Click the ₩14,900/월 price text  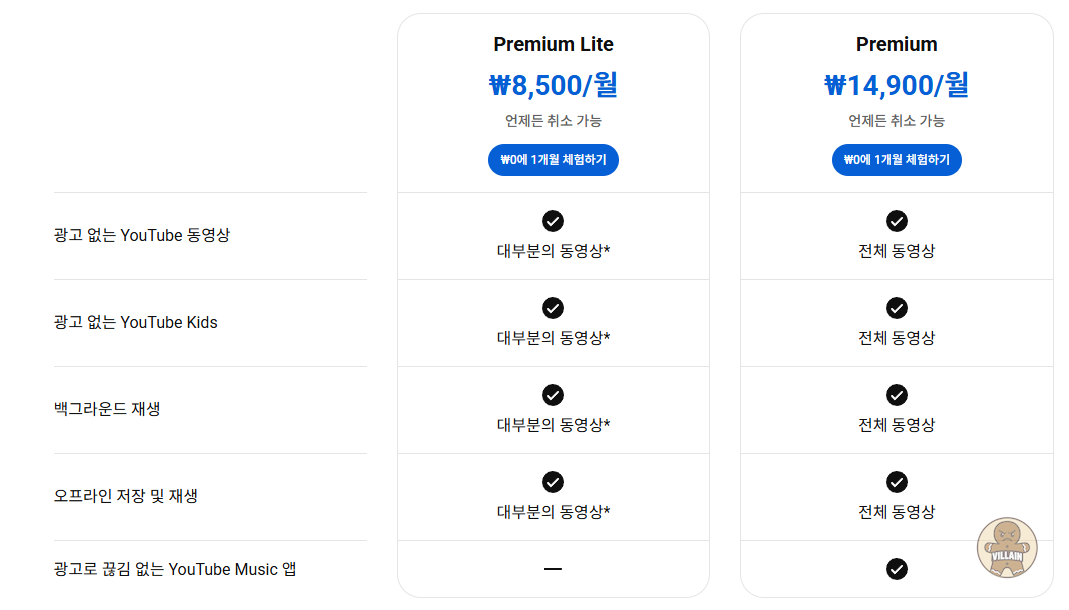click(896, 85)
